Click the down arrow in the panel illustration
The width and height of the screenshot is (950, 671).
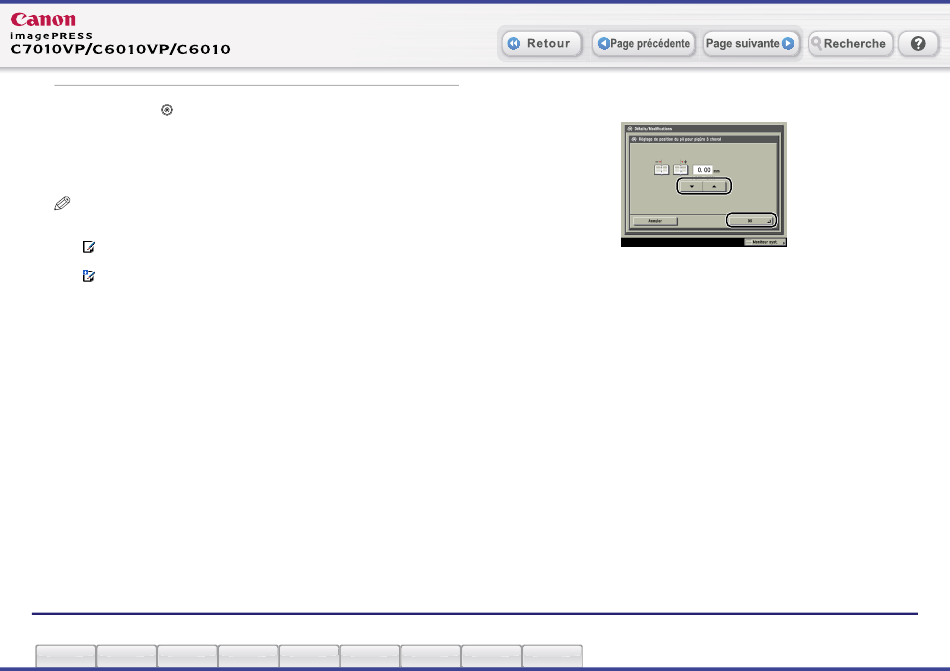tap(691, 187)
